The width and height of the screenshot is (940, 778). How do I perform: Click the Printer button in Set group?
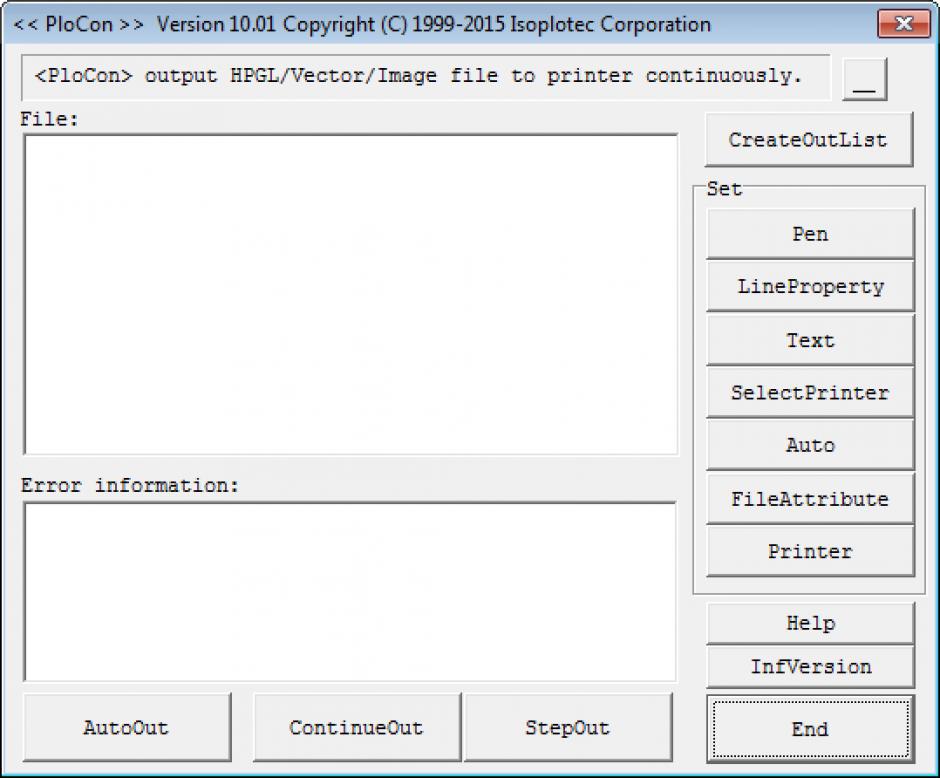[811, 551]
